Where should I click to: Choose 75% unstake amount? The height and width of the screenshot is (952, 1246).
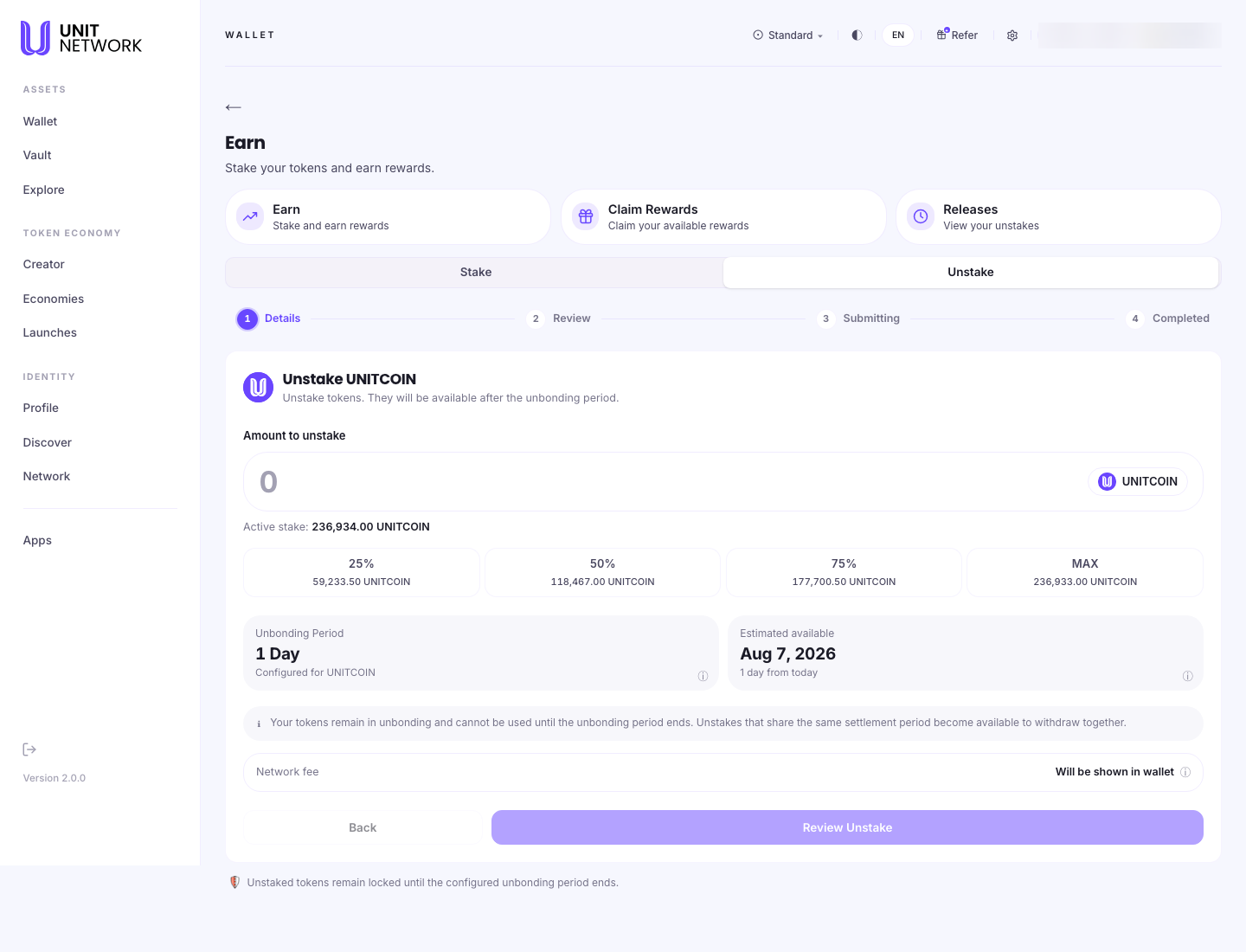coord(844,572)
